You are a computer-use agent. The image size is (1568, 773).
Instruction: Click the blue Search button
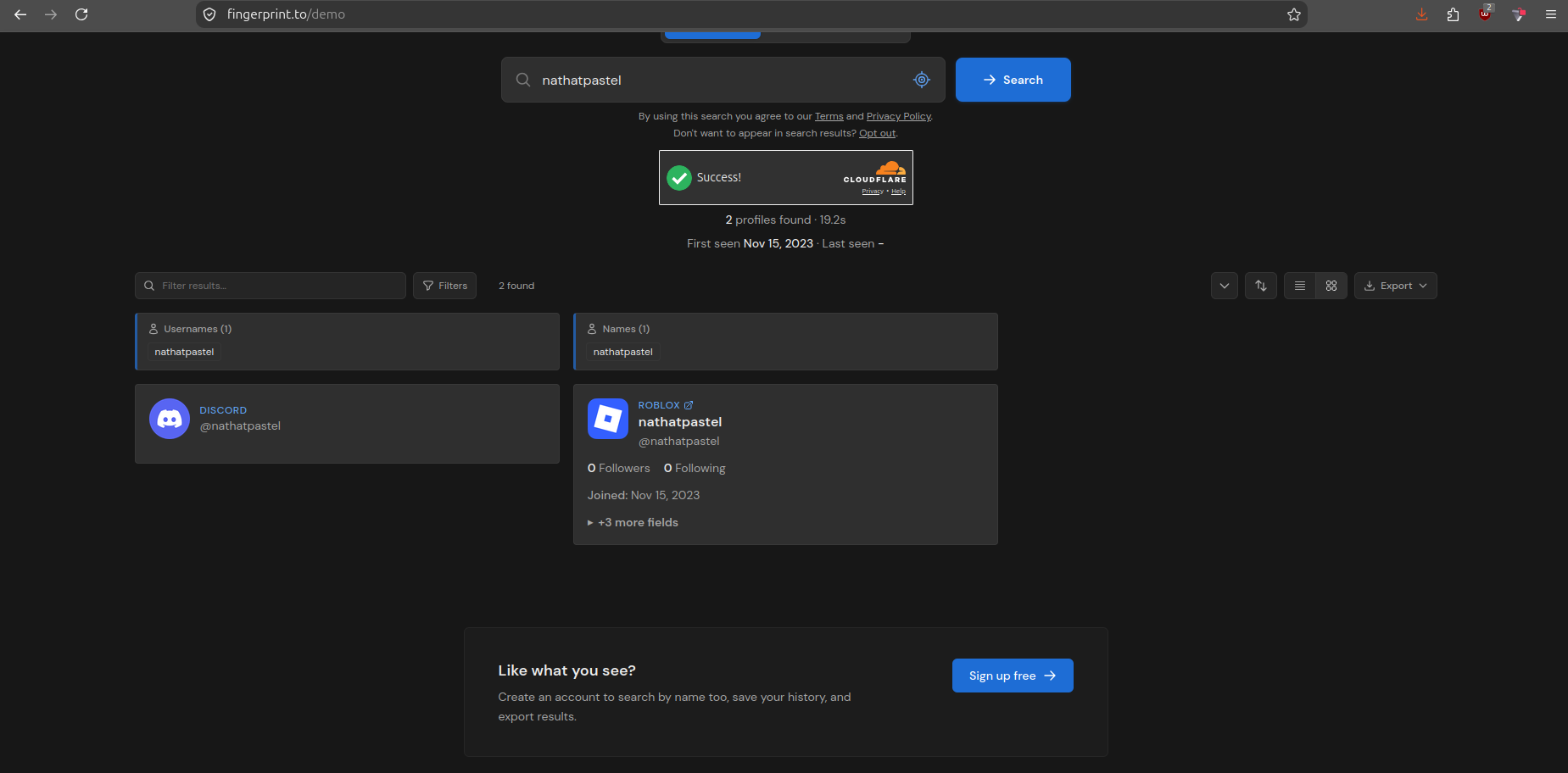pyautogui.click(x=1013, y=80)
